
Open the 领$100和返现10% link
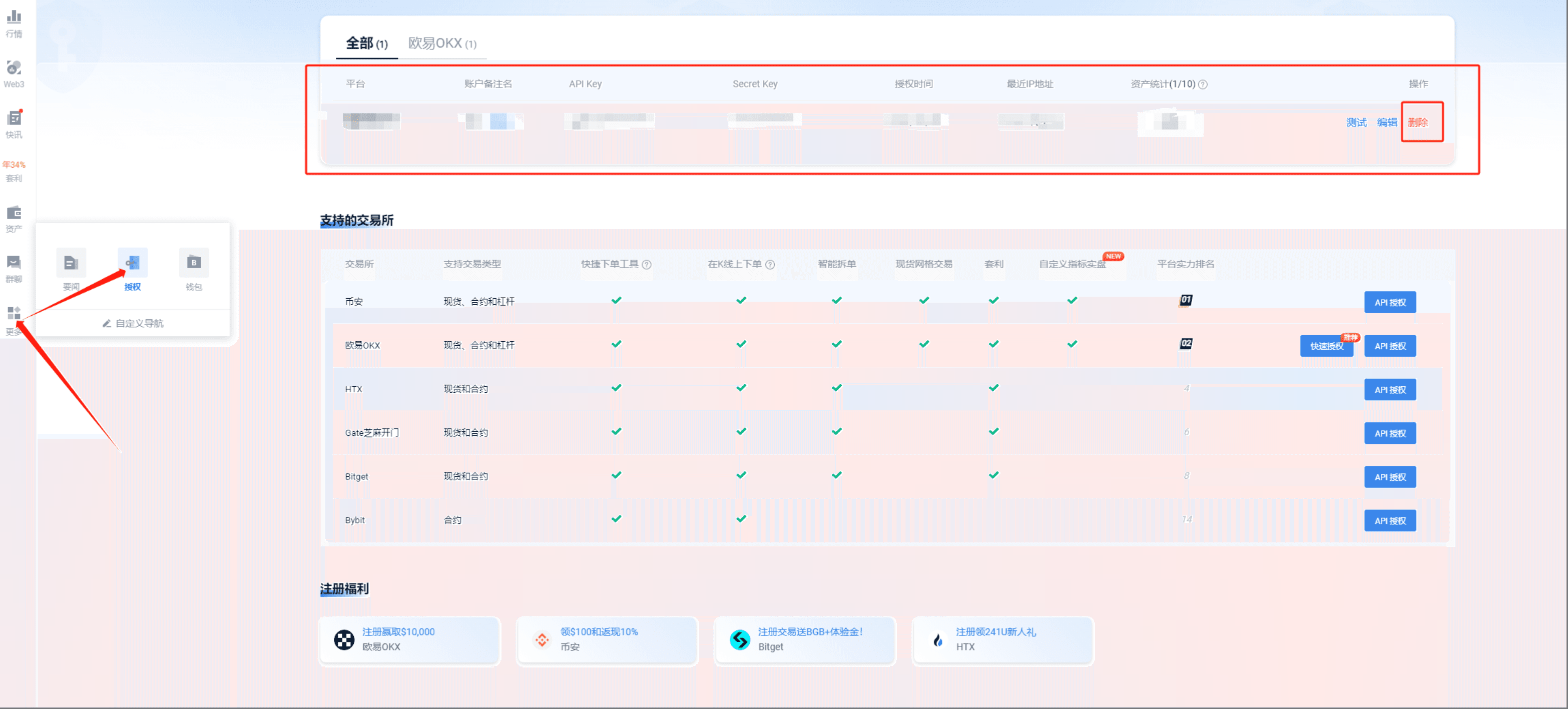(x=599, y=632)
